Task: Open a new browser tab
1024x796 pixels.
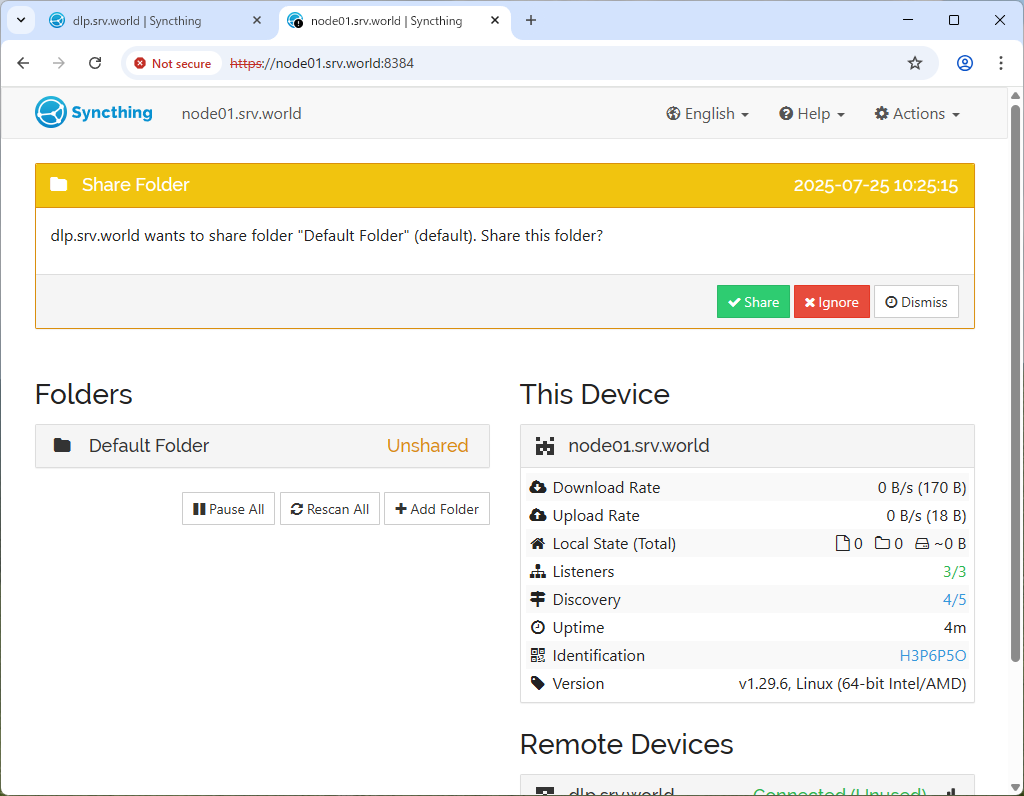Action: tap(531, 21)
